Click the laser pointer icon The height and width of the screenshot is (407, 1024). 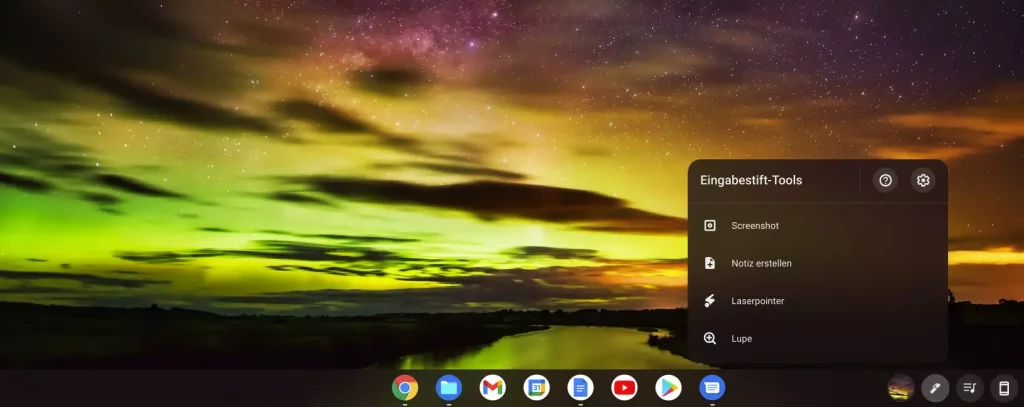point(710,301)
